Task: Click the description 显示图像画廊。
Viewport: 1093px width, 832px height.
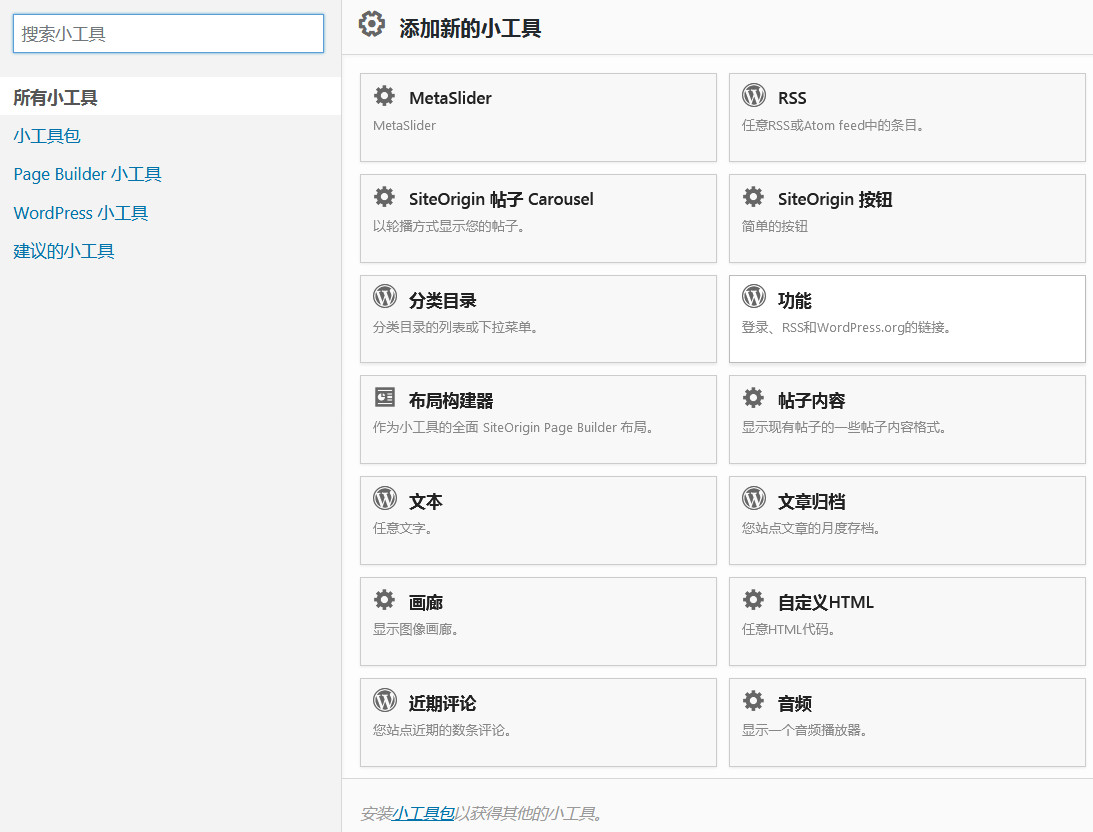Action: (415, 629)
